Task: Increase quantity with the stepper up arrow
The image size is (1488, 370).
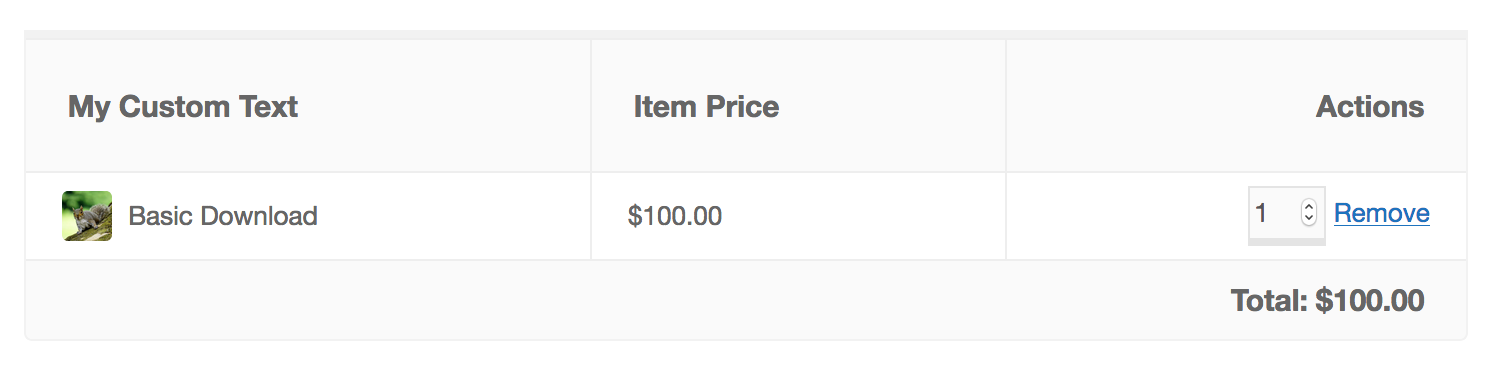Action: (x=1308, y=208)
